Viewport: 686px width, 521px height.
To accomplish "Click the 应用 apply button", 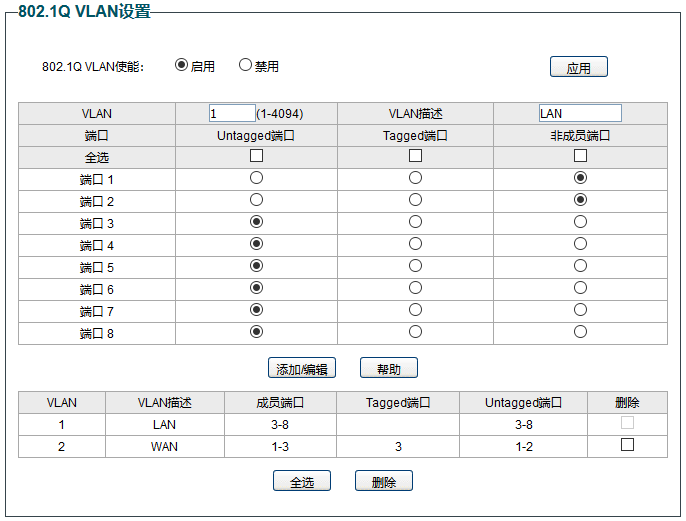I will point(578,67).
